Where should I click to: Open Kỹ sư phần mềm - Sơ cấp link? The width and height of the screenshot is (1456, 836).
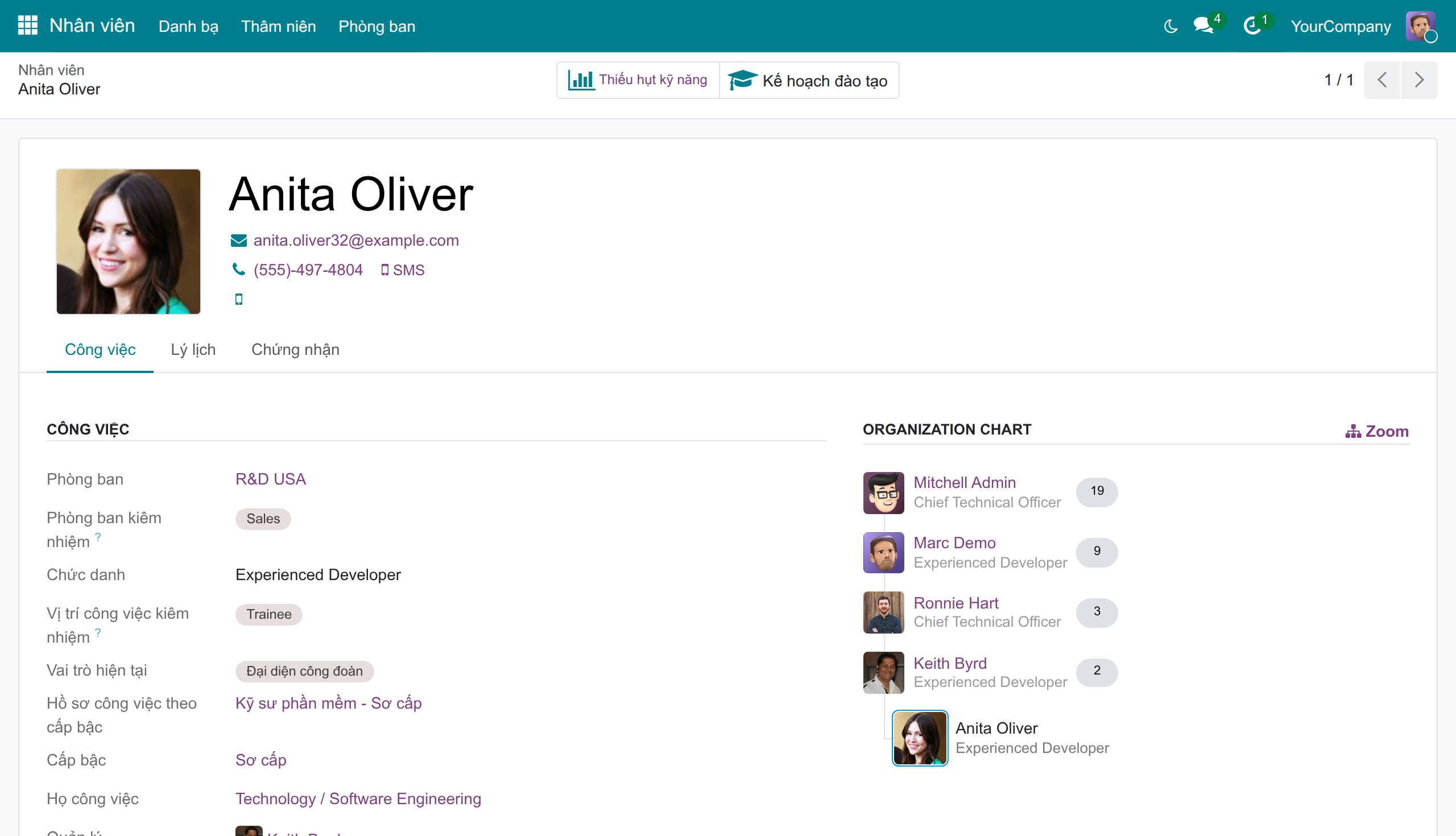[328, 703]
